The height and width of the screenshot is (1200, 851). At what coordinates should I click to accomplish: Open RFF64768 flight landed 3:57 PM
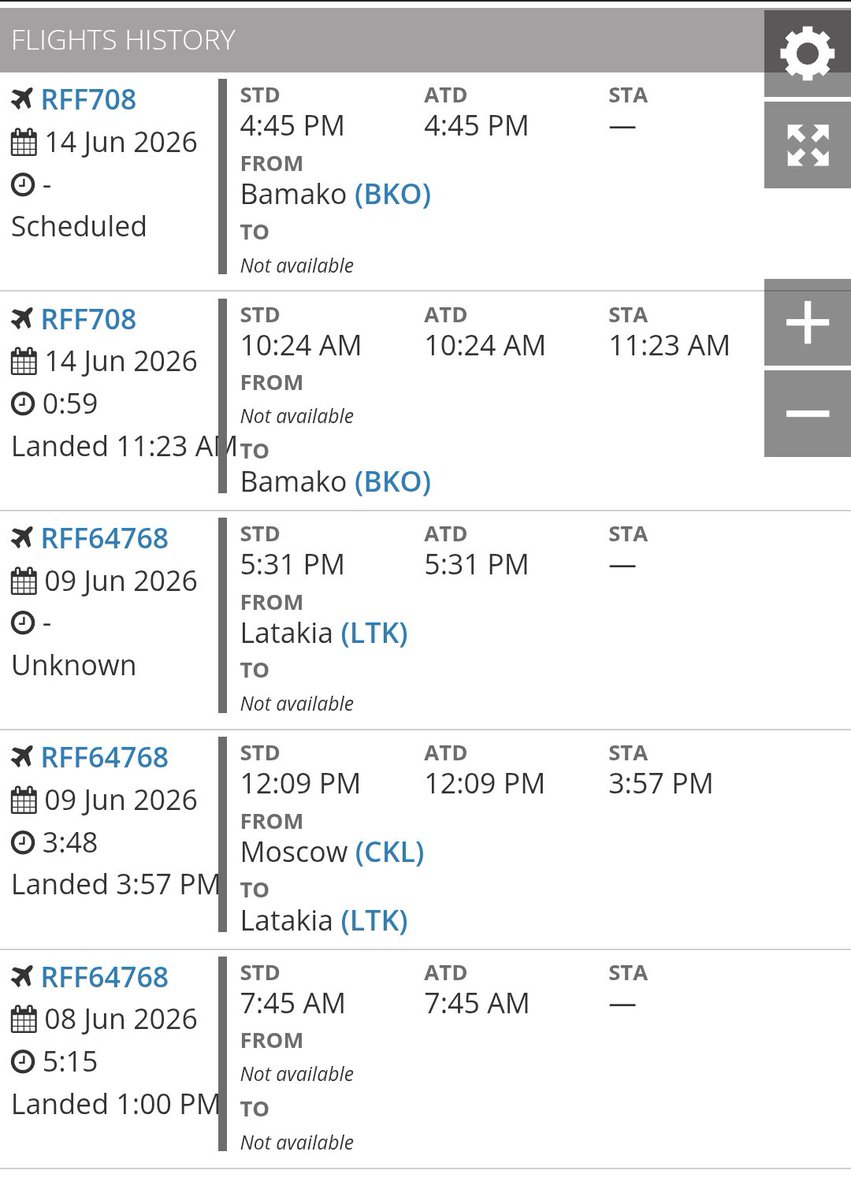click(x=105, y=757)
